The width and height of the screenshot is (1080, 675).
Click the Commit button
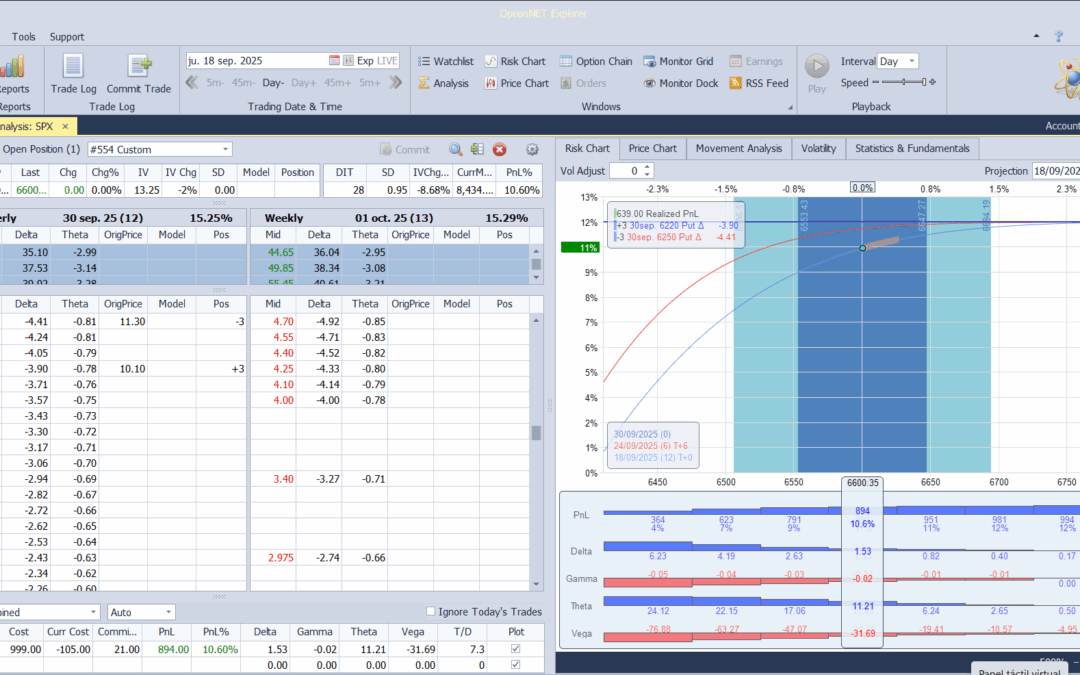pos(405,149)
